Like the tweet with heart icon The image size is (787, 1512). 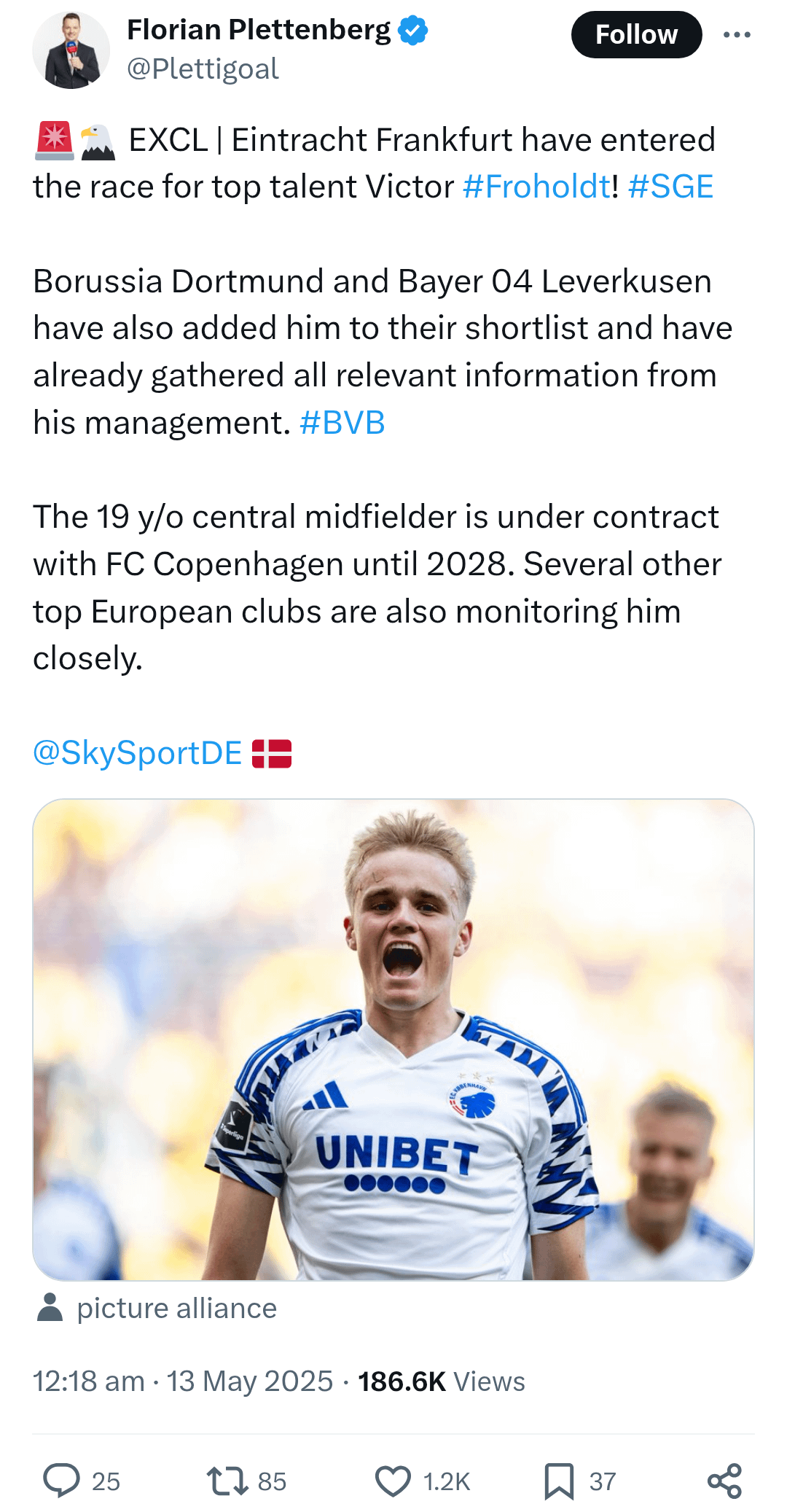pos(393,1481)
